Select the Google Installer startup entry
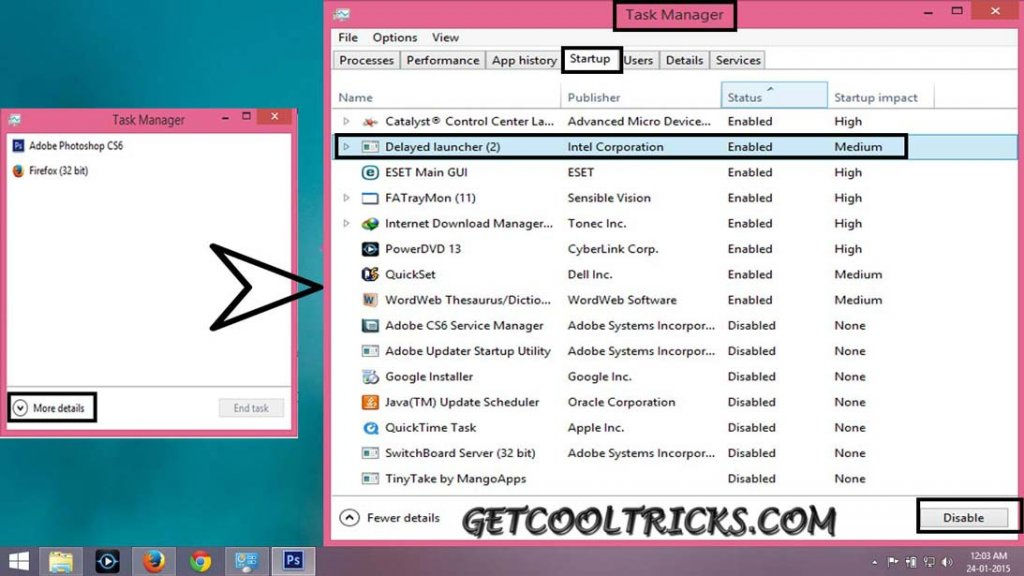The image size is (1024, 576). 675,376
